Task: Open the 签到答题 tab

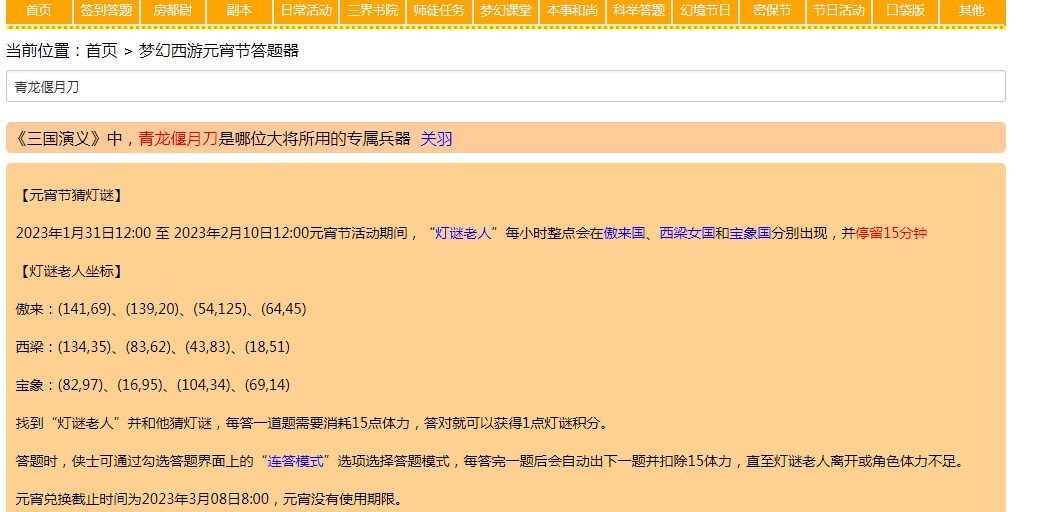Action: coord(106,11)
